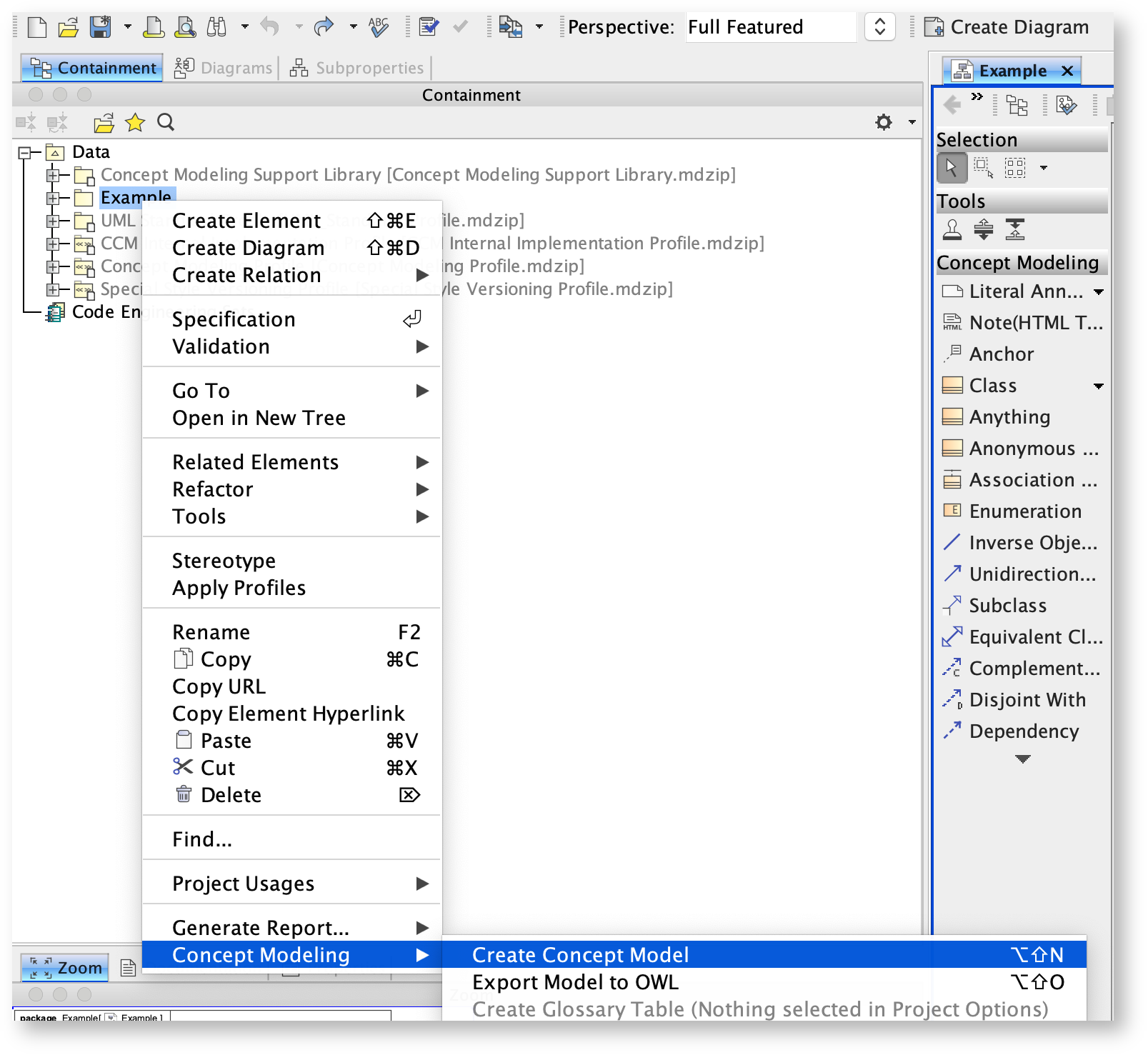Choose Create Concept Model from submenu
The width and height of the screenshot is (1148, 1055).
click(x=580, y=955)
